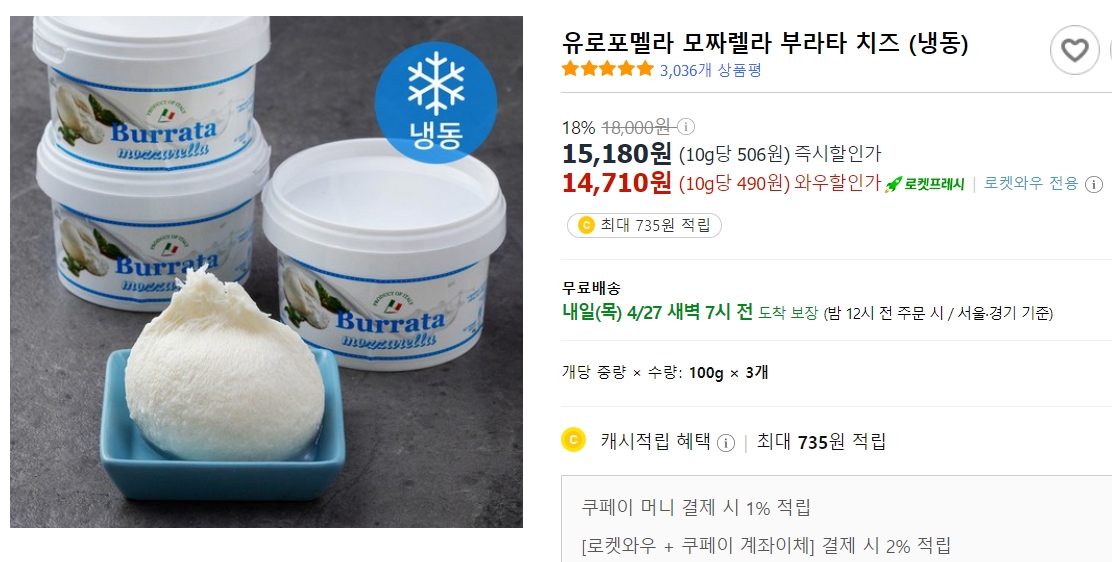Click the 15,180원 즉시할인가 price
This screenshot has height=562, width=1112.
pos(721,153)
